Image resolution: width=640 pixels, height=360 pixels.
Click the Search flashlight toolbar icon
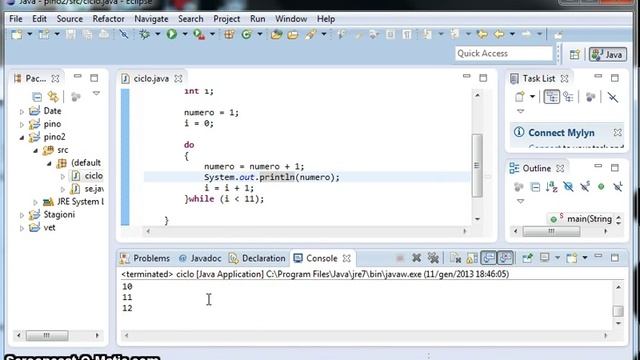pyautogui.click(x=310, y=34)
